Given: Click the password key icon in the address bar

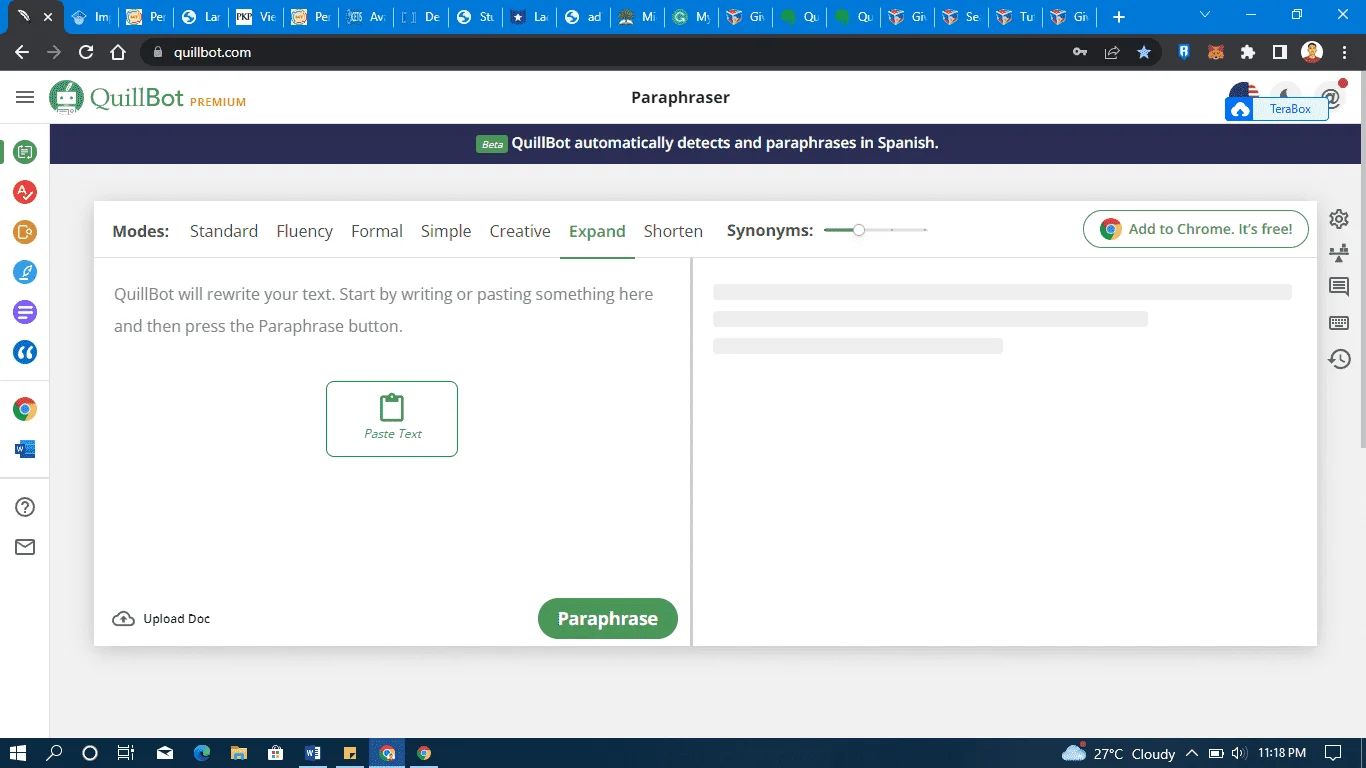Looking at the screenshot, I should [x=1080, y=52].
